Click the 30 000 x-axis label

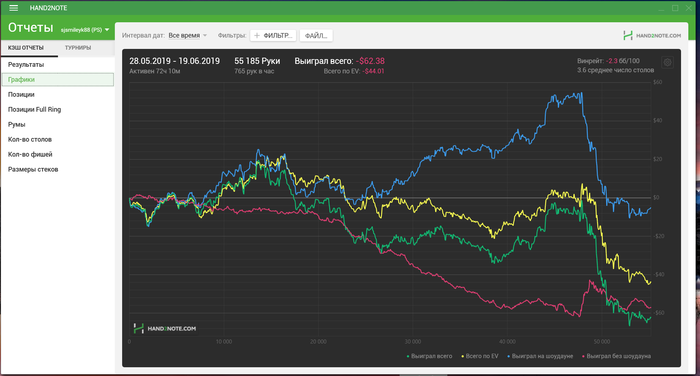[x=412, y=342]
